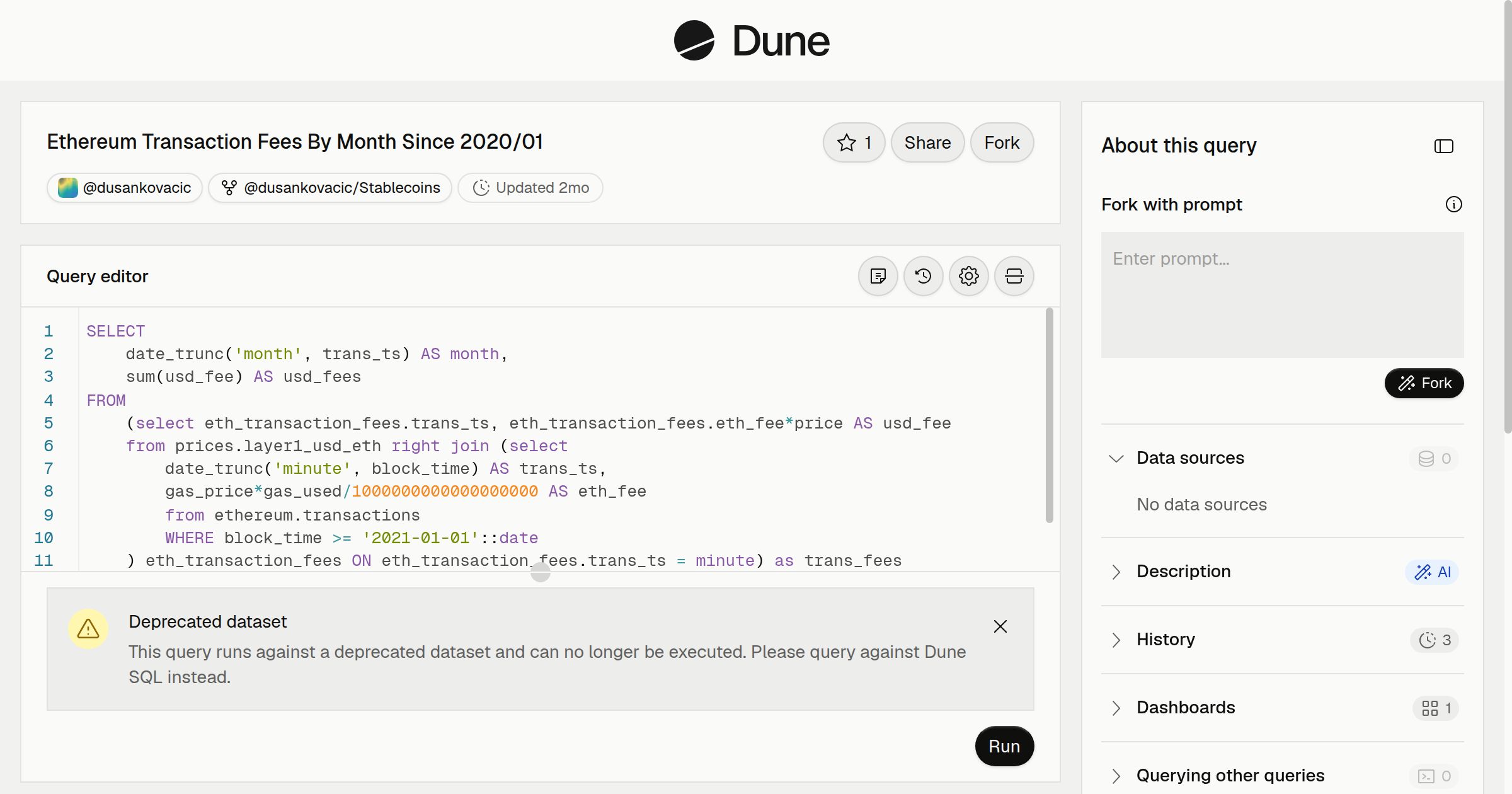Click the Dashboards count badge showing 1
Screen dimensions: 1512x794
point(1436,708)
